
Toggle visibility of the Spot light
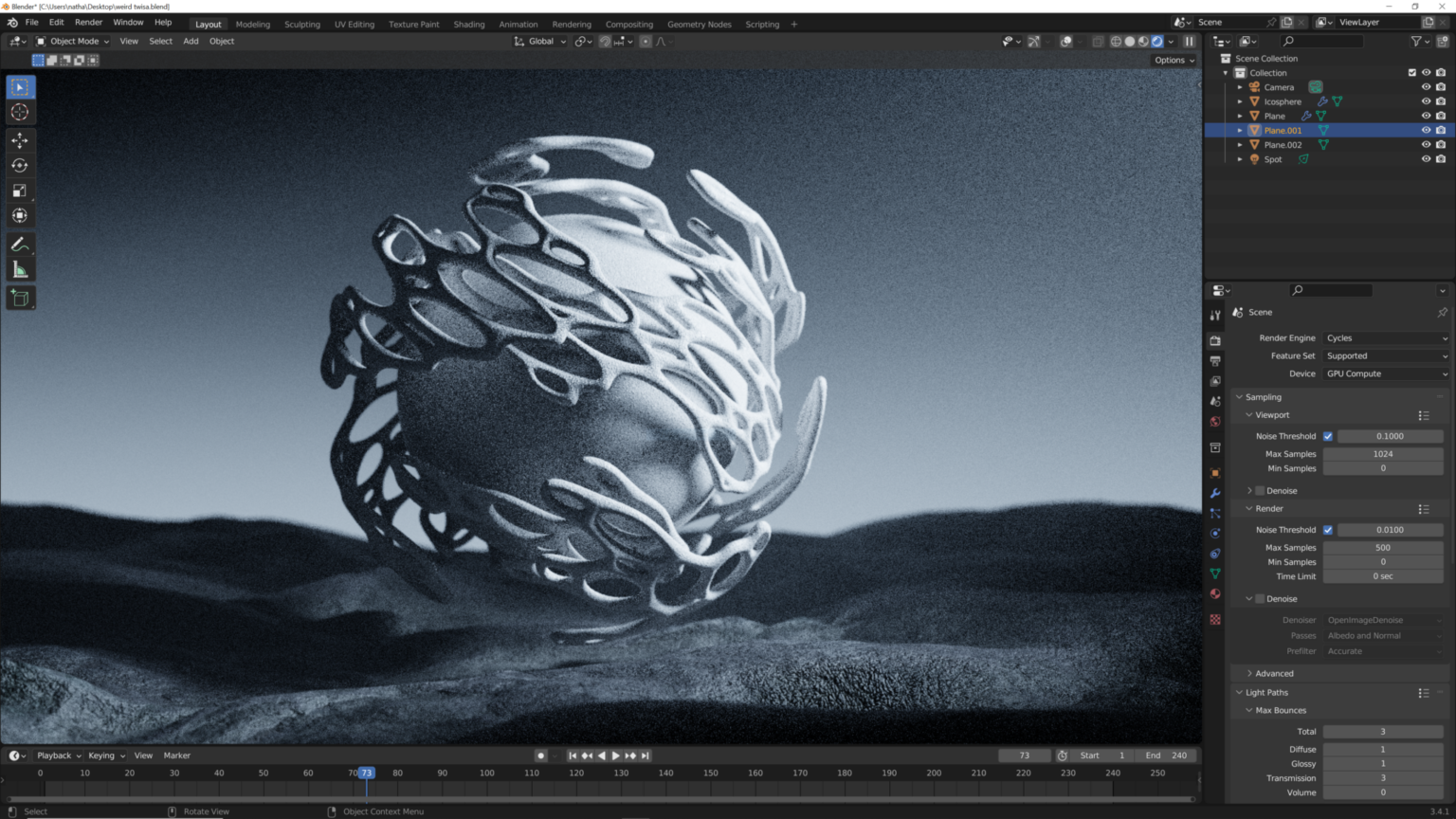pos(1426,158)
